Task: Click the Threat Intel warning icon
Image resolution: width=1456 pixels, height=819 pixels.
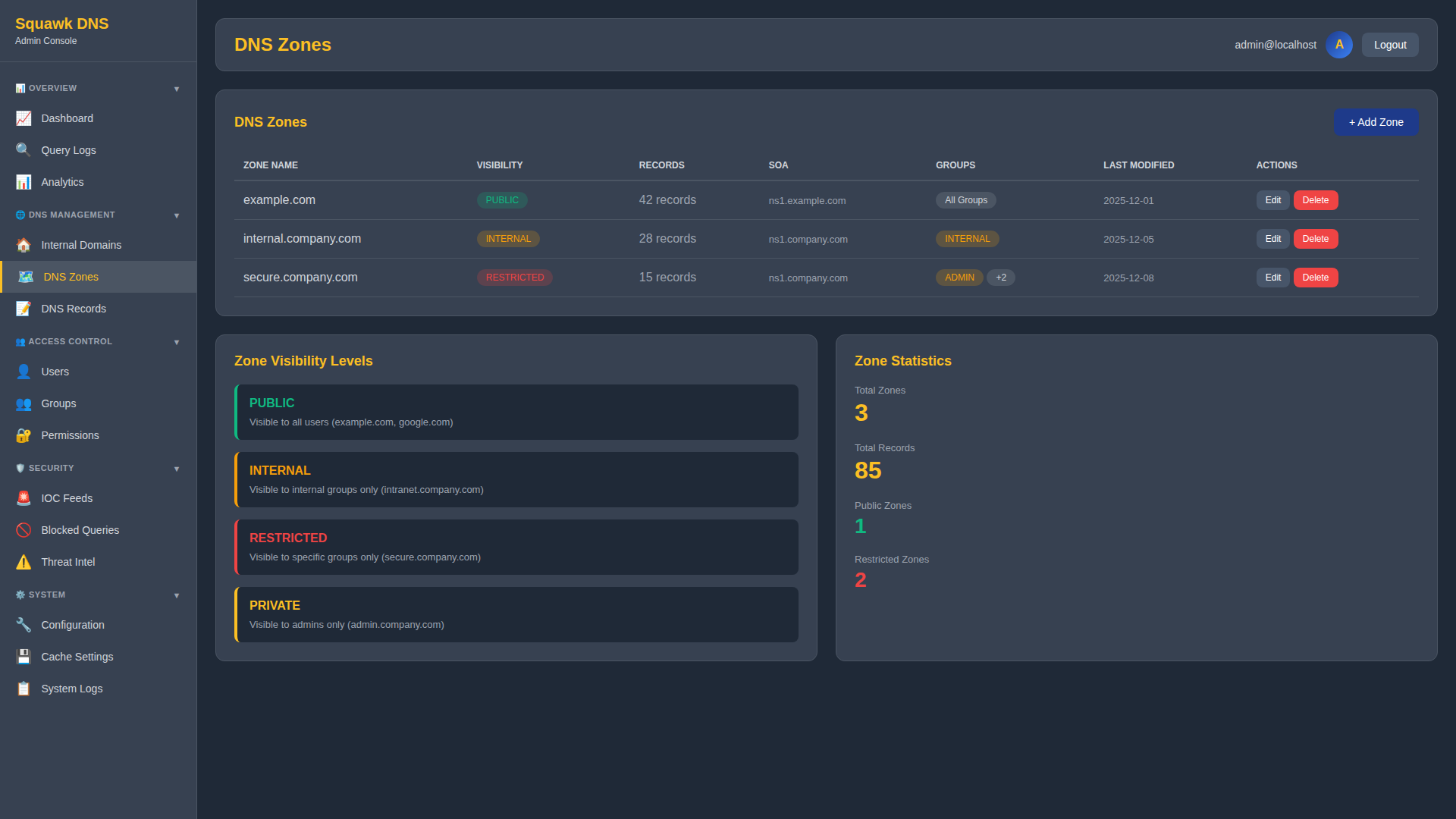Action: 24,562
